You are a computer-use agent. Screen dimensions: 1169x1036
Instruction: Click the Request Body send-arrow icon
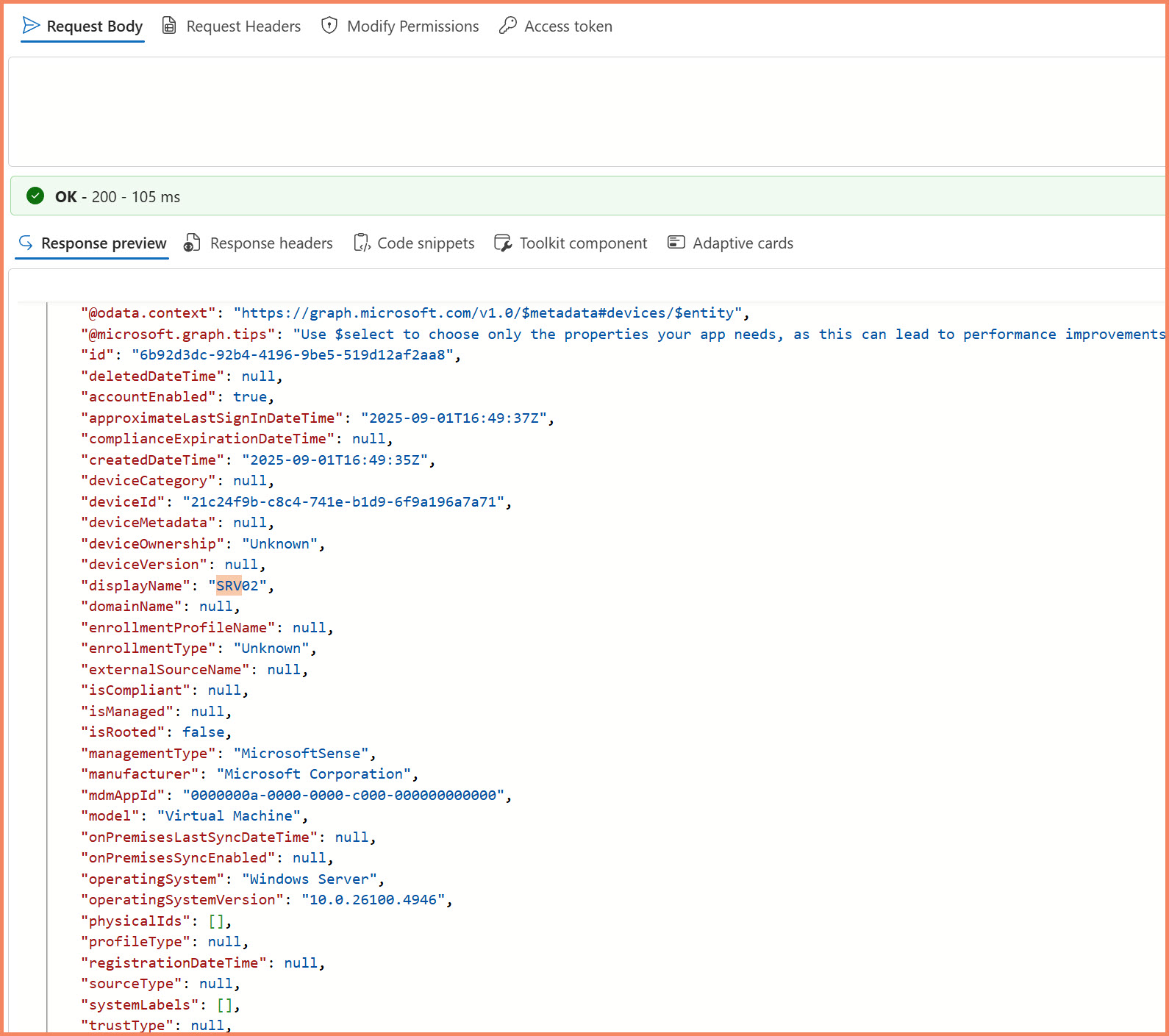click(31, 26)
